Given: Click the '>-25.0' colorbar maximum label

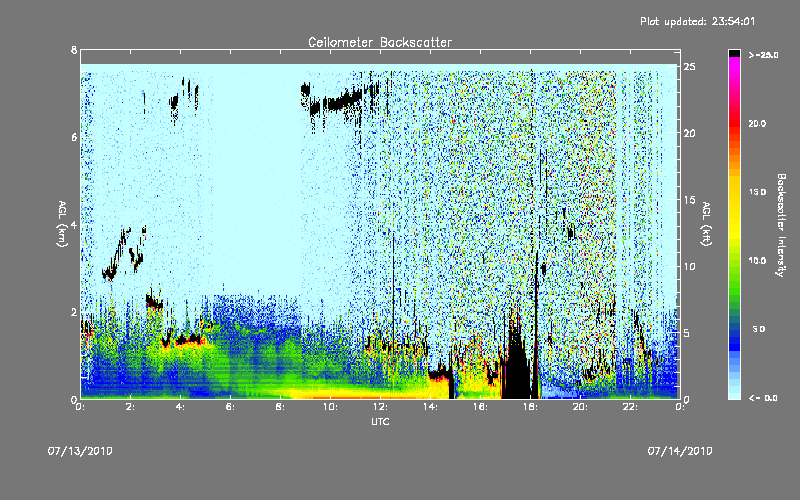Looking at the screenshot, I should tap(763, 55).
